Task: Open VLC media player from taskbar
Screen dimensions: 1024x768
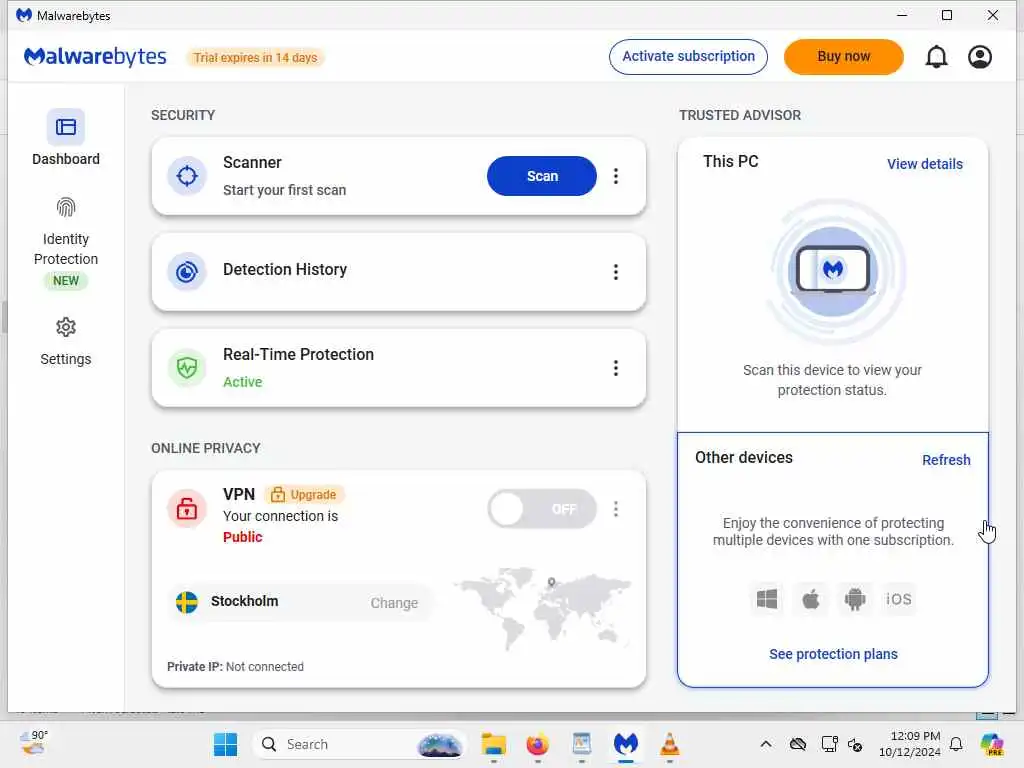Action: 669,744
